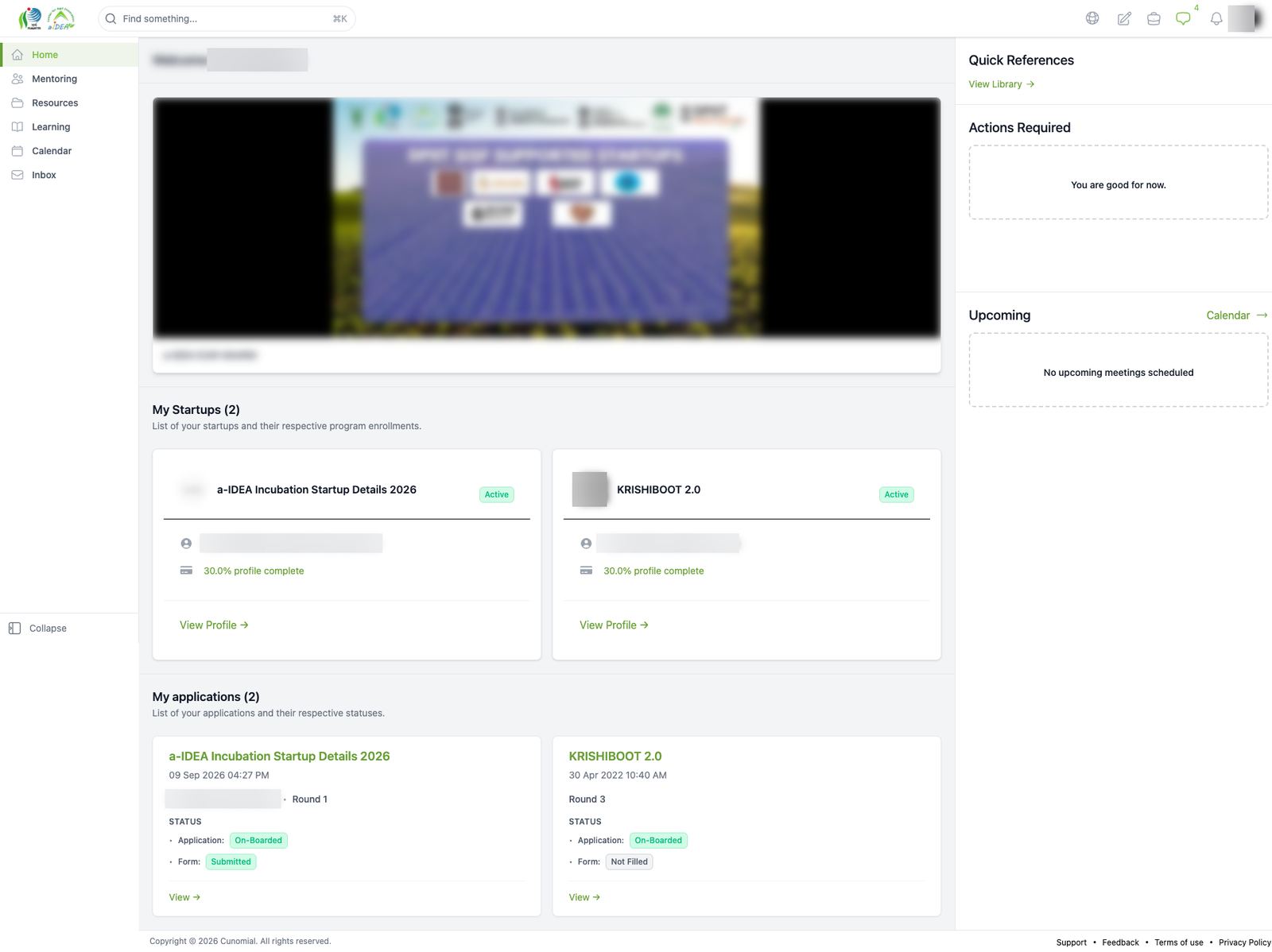Viewport: 1272px width, 952px height.
Task: Click the blurred banner image
Action: click(x=546, y=217)
